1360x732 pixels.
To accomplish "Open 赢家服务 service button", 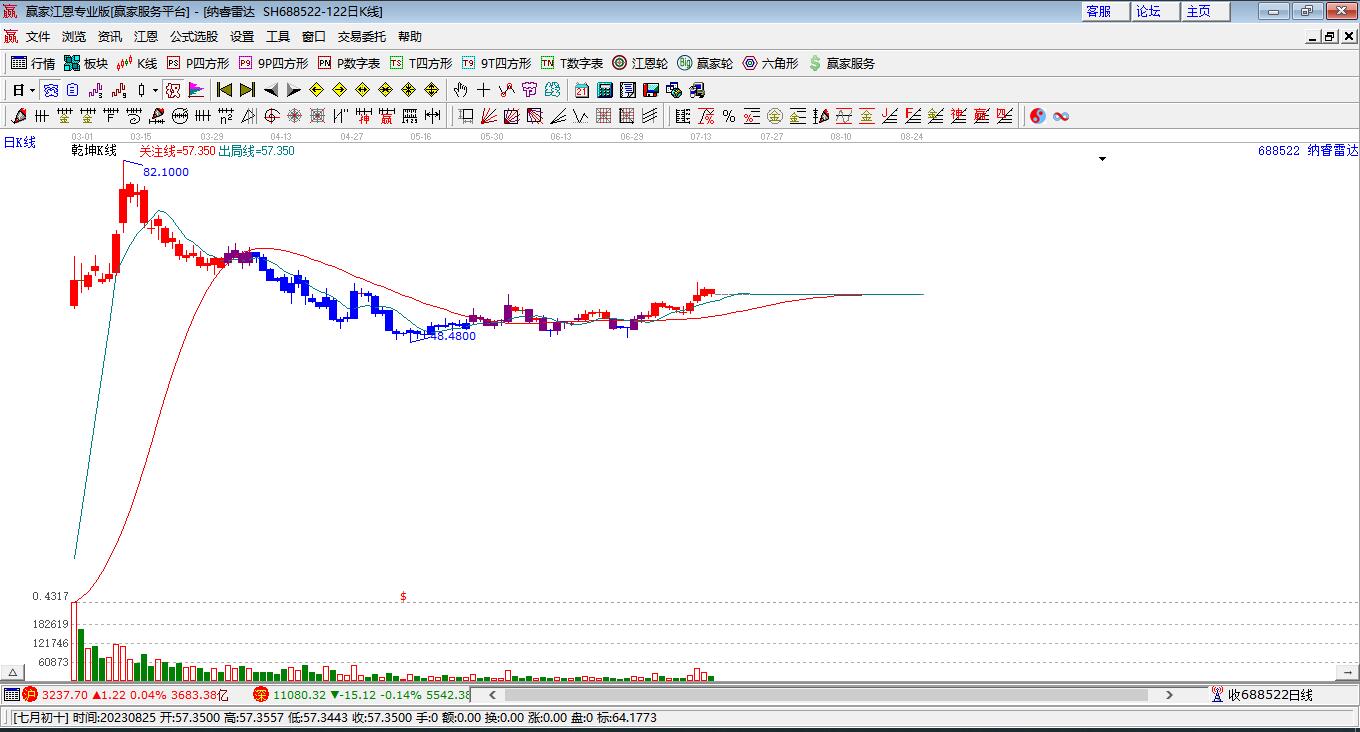I will coord(841,63).
